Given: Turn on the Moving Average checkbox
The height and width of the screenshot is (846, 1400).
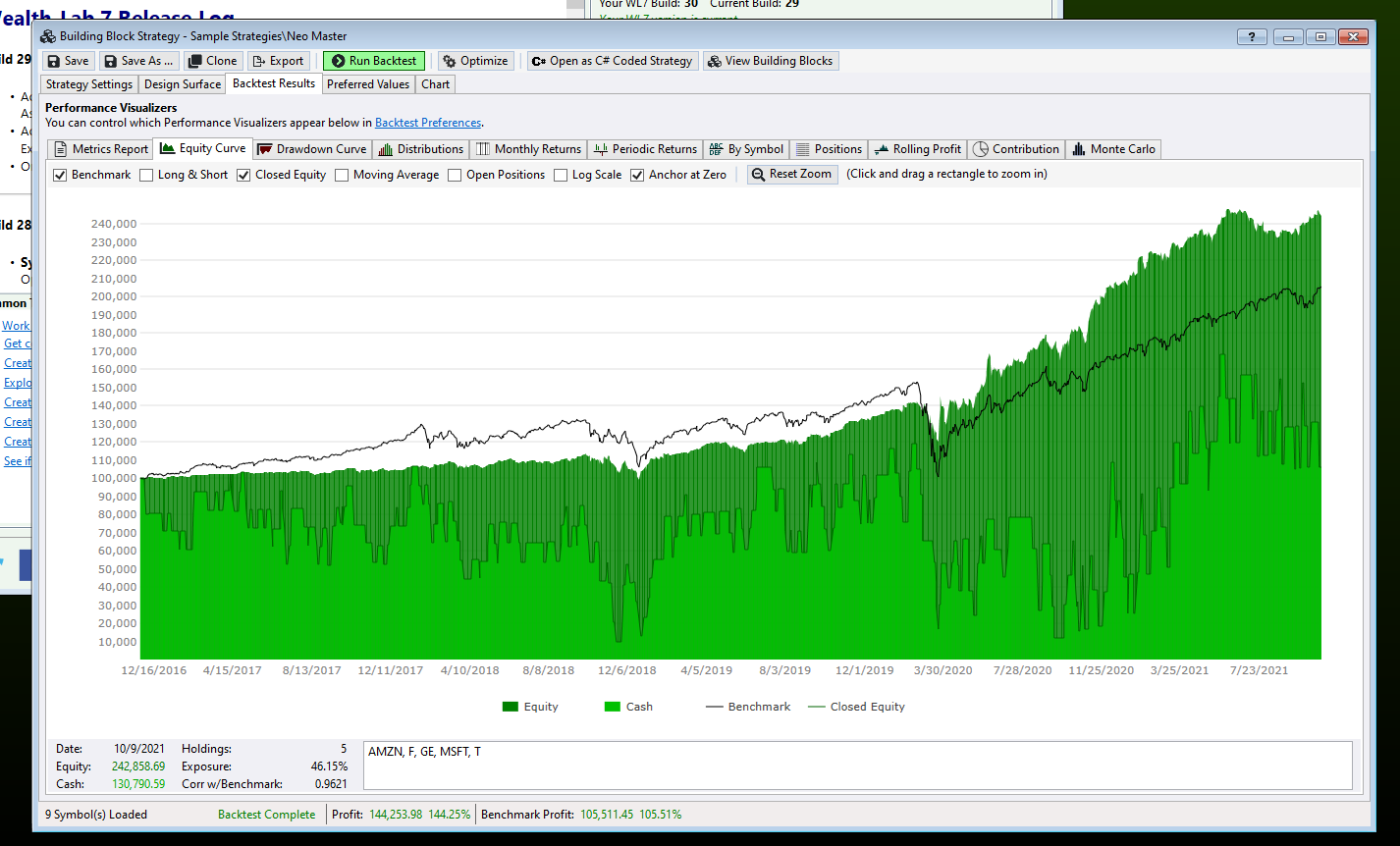Looking at the screenshot, I should tap(342, 175).
